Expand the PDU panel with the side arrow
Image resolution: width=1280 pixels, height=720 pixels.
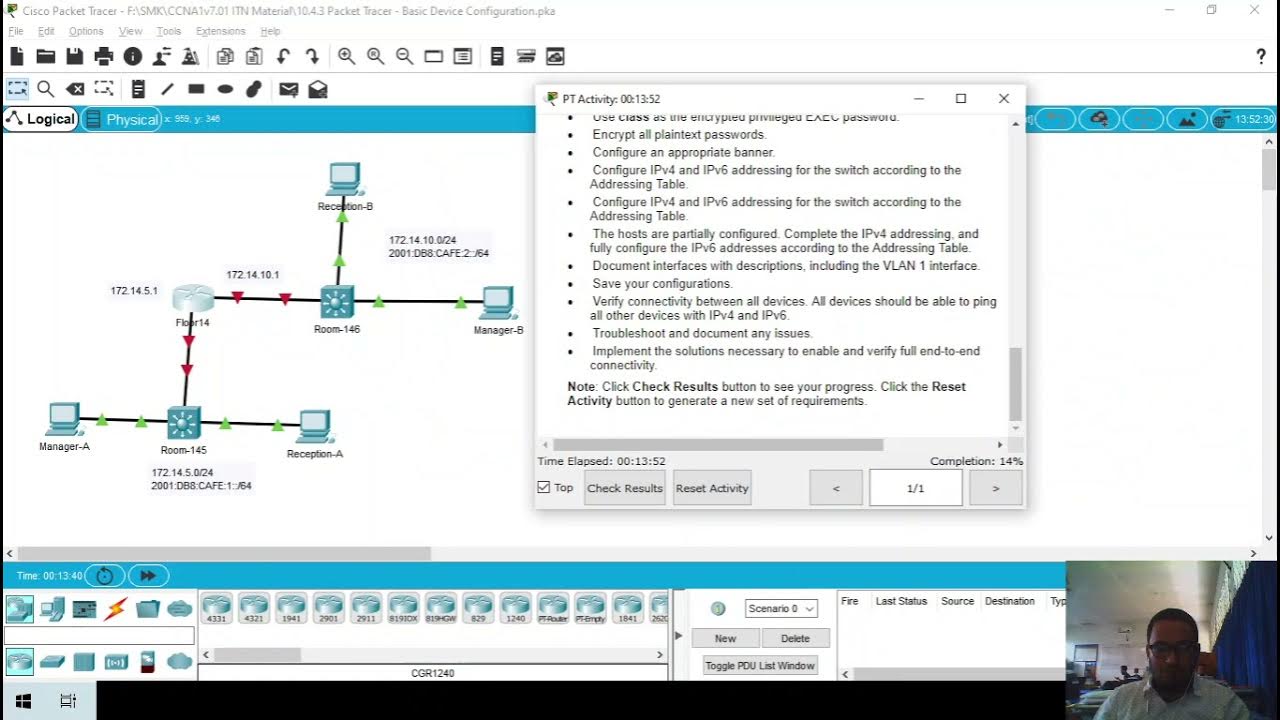pyautogui.click(x=679, y=635)
